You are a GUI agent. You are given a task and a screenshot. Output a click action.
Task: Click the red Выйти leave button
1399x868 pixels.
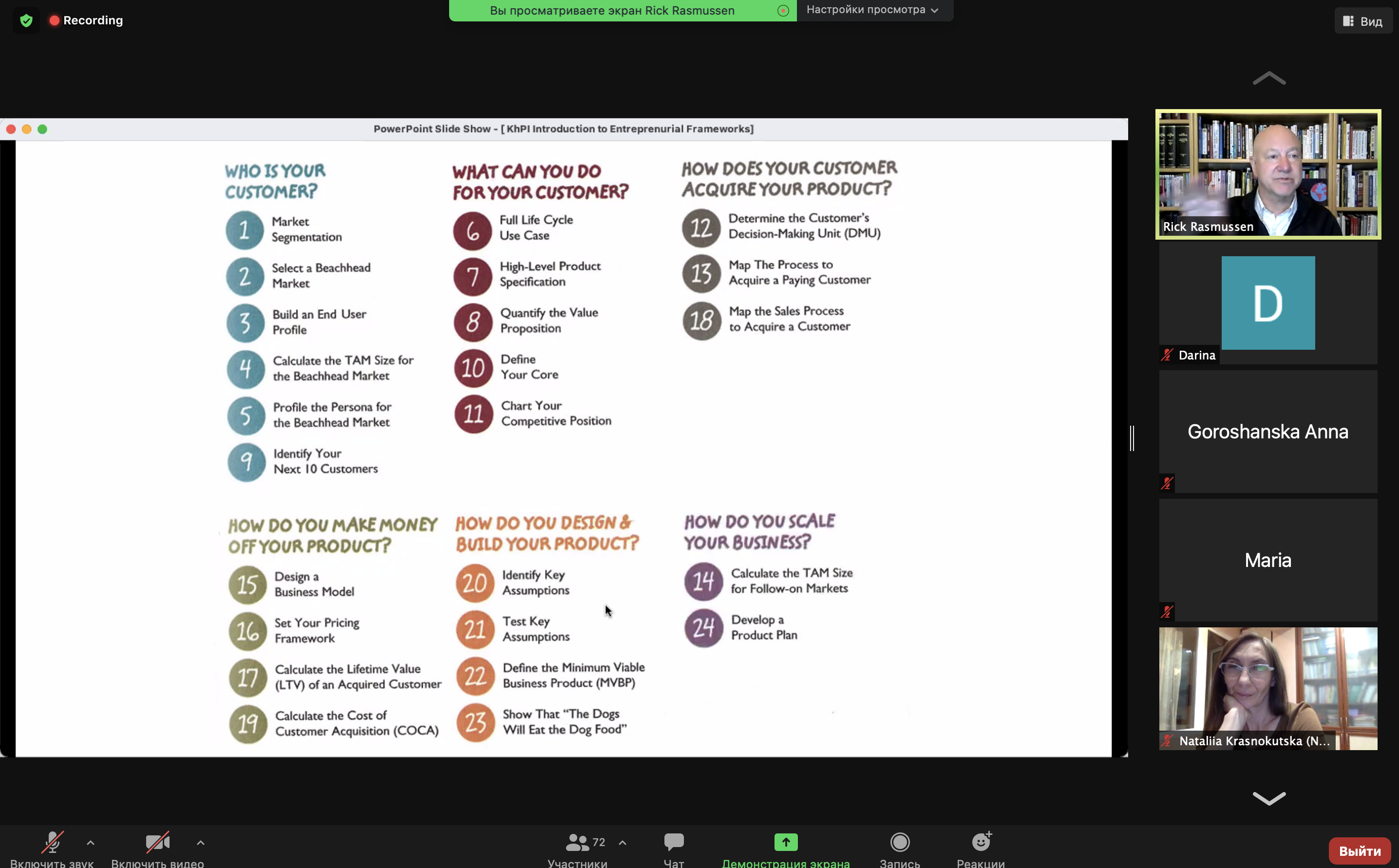(1359, 851)
